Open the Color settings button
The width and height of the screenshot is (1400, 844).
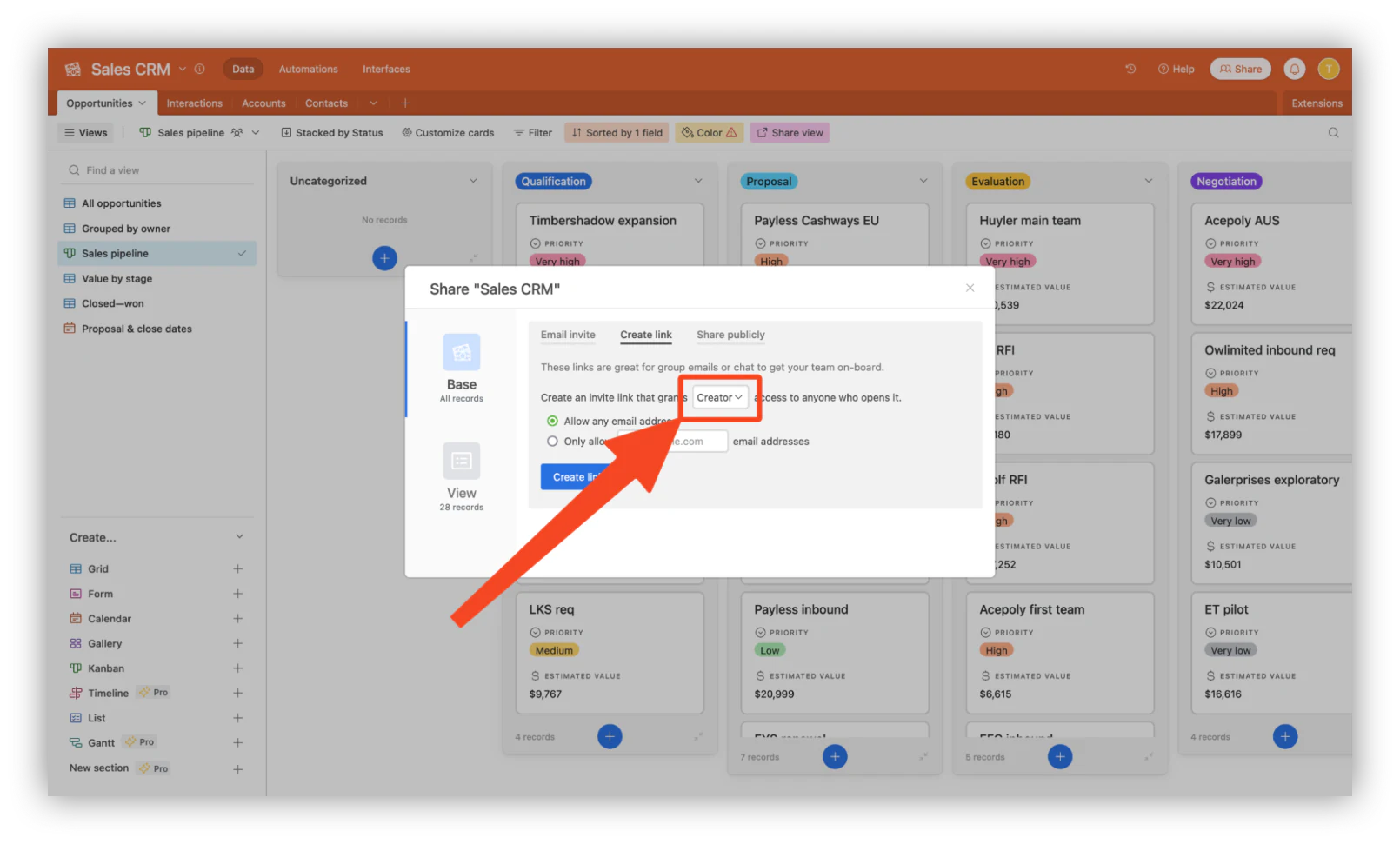coord(710,133)
